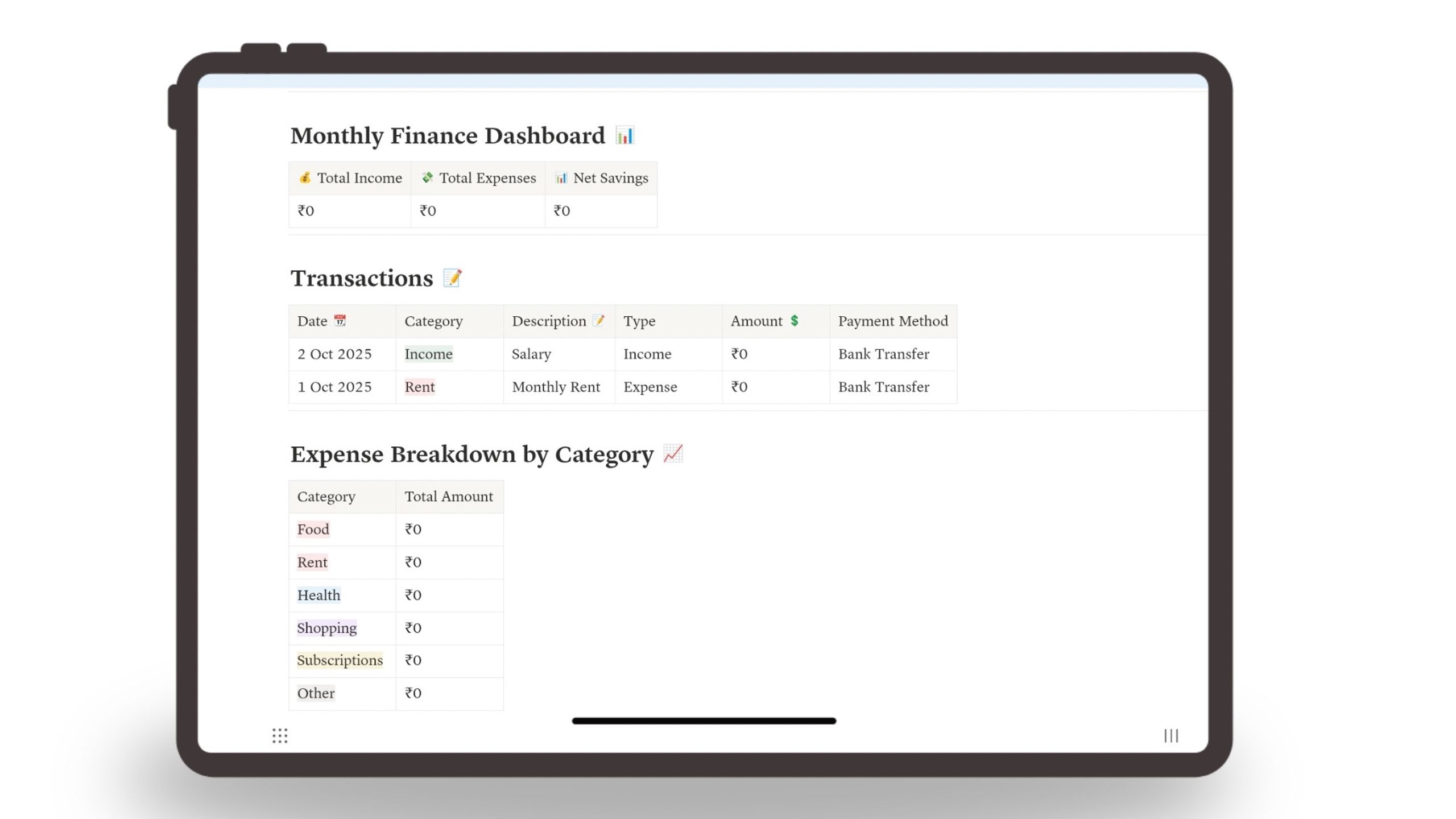Select the Health category tag
1456x819 pixels.
pos(318,595)
